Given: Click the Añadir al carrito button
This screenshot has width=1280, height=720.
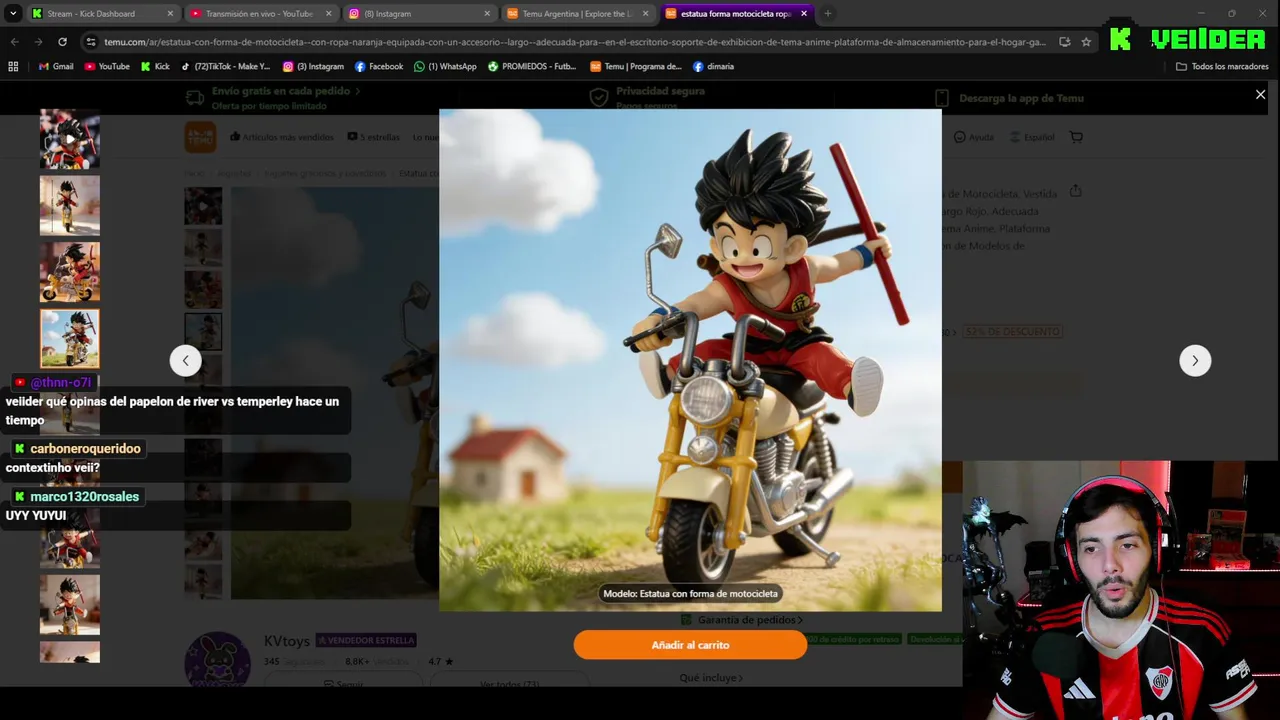Looking at the screenshot, I should tap(690, 645).
